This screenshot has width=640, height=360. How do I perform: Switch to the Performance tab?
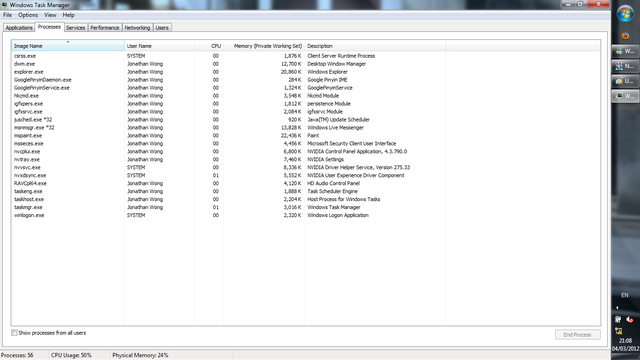pyautogui.click(x=104, y=28)
